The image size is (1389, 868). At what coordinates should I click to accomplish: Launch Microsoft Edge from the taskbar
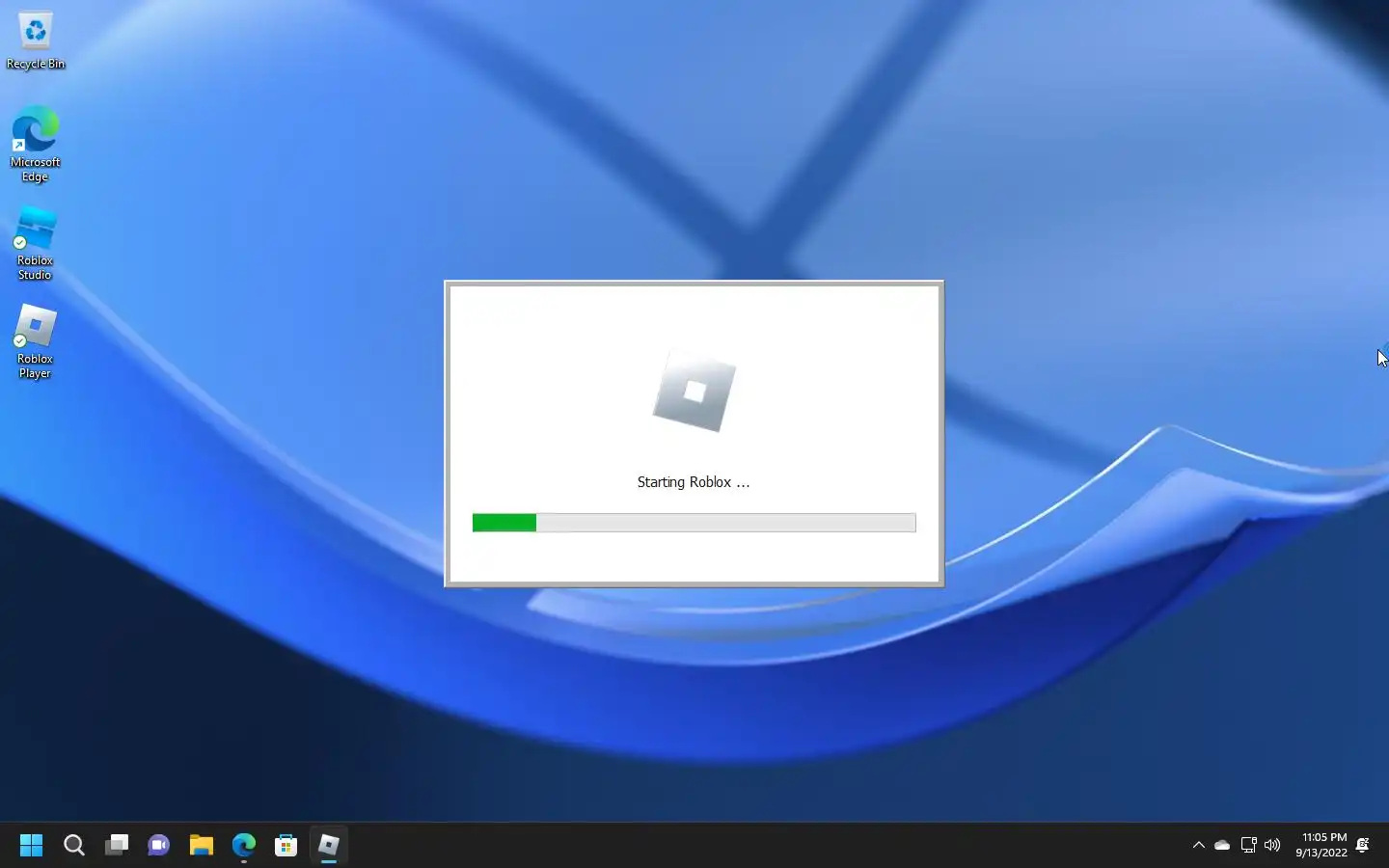[244, 846]
